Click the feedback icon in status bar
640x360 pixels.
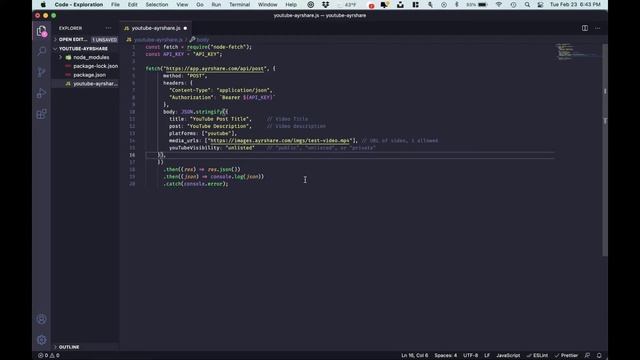click(x=587, y=355)
